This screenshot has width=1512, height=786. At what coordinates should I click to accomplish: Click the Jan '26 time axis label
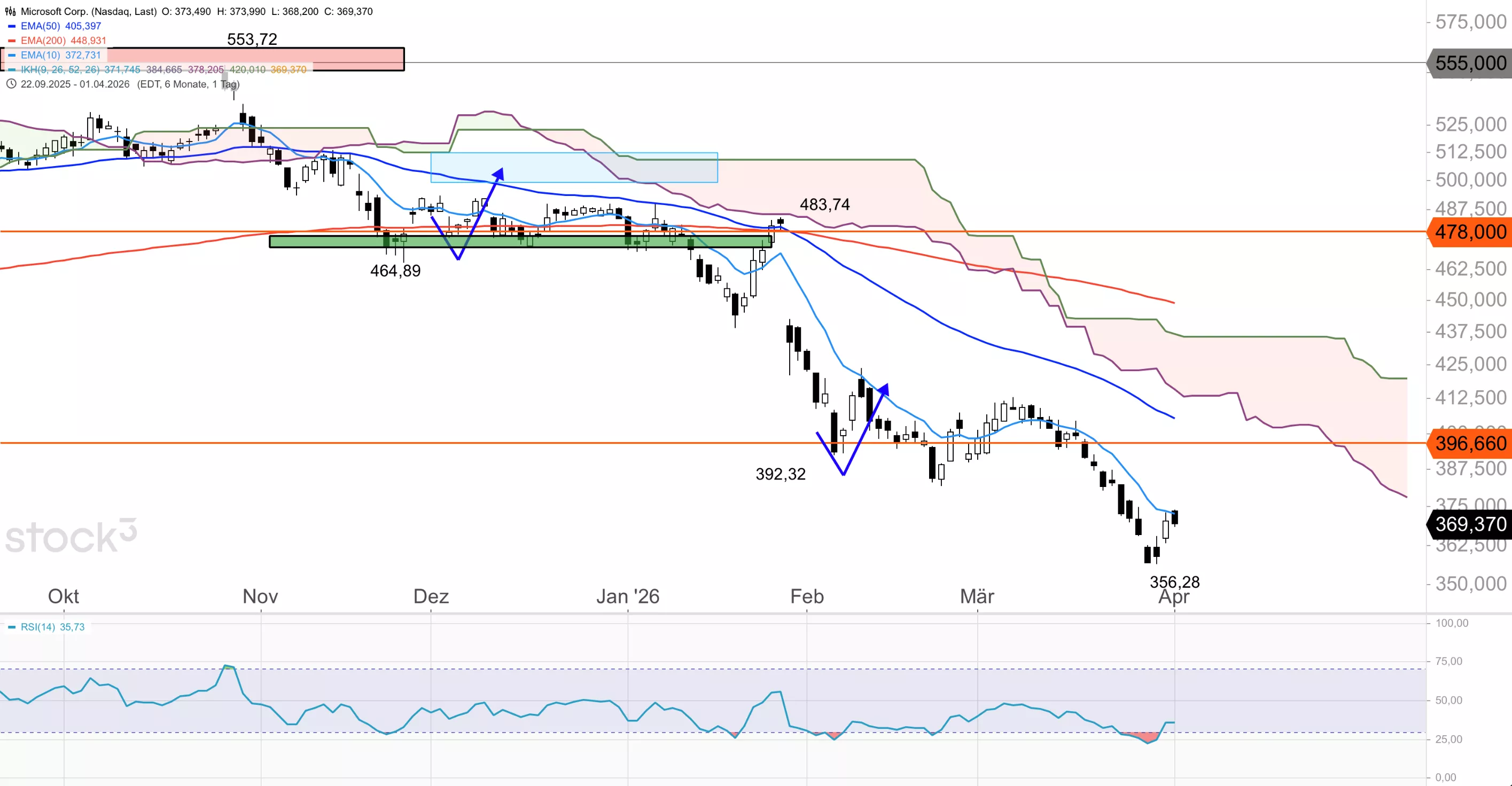pos(627,596)
